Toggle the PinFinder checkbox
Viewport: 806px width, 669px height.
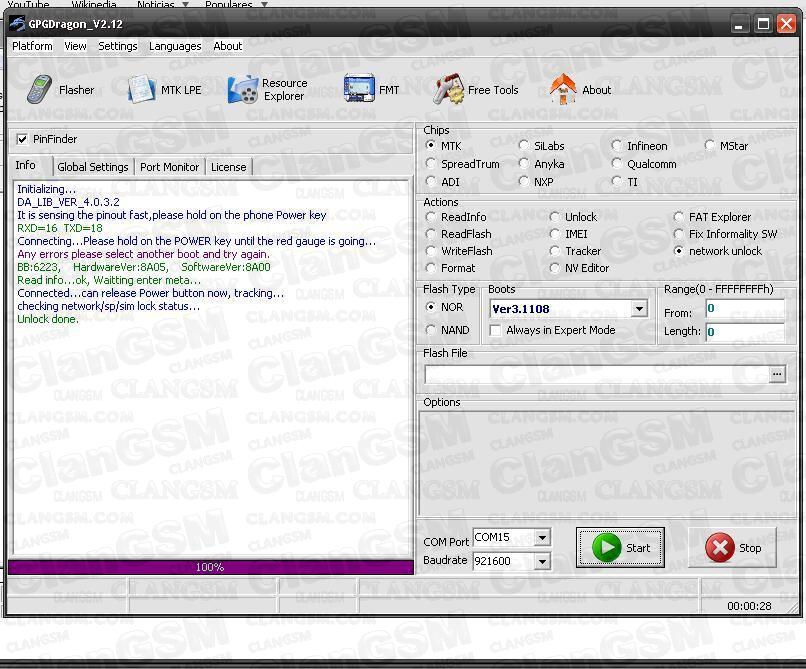click(x=22, y=139)
